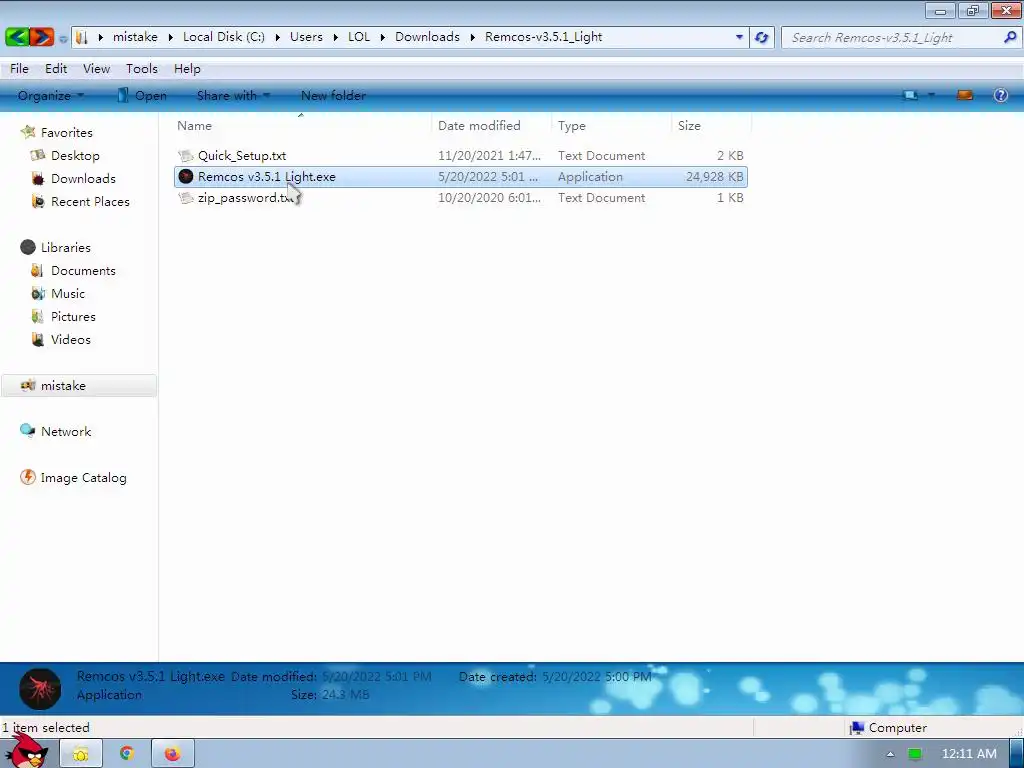Open the Share with dropdown
Screen dimensions: 1024x768
(x=233, y=95)
